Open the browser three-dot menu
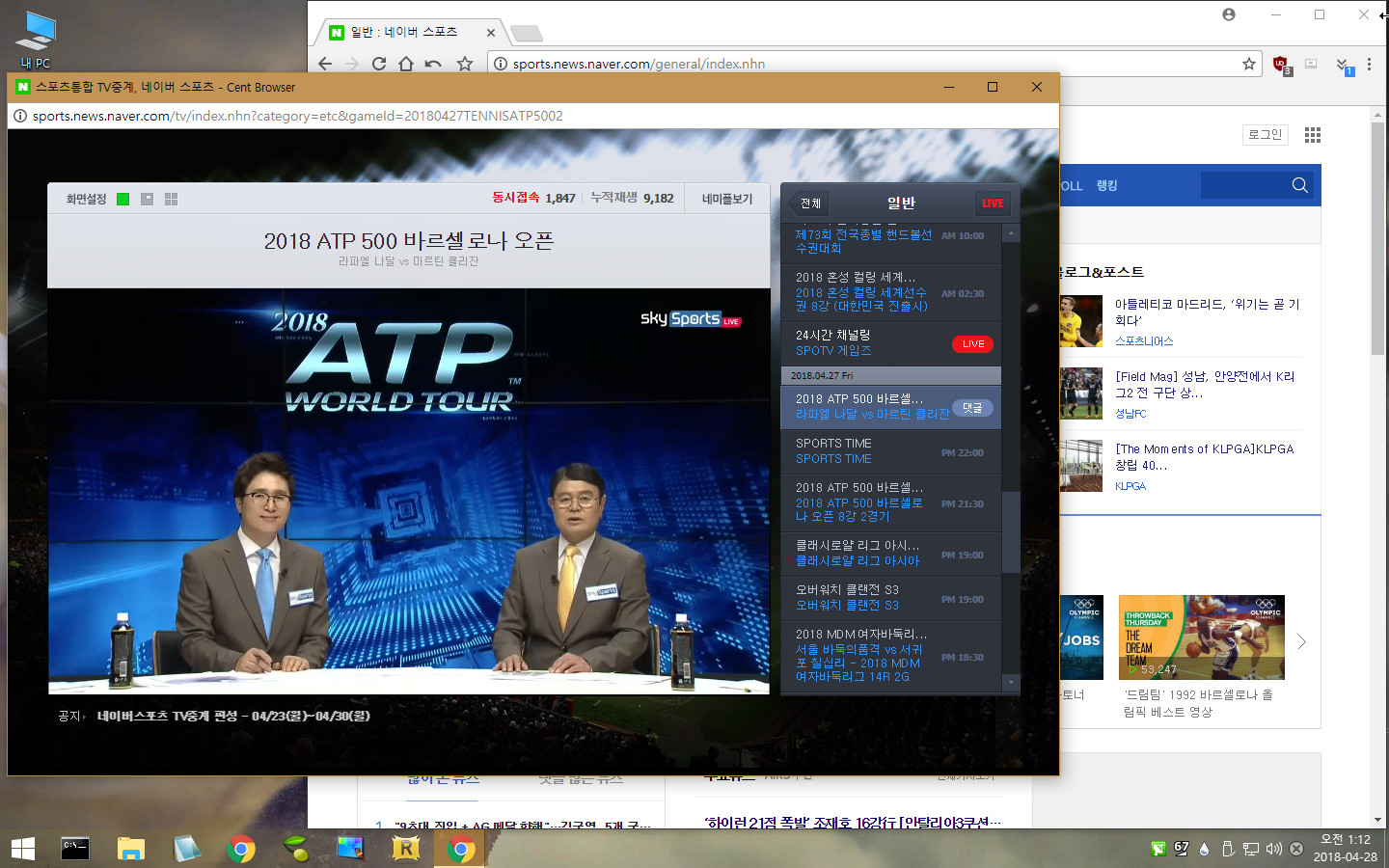The height and width of the screenshot is (868, 1389). [x=1369, y=64]
